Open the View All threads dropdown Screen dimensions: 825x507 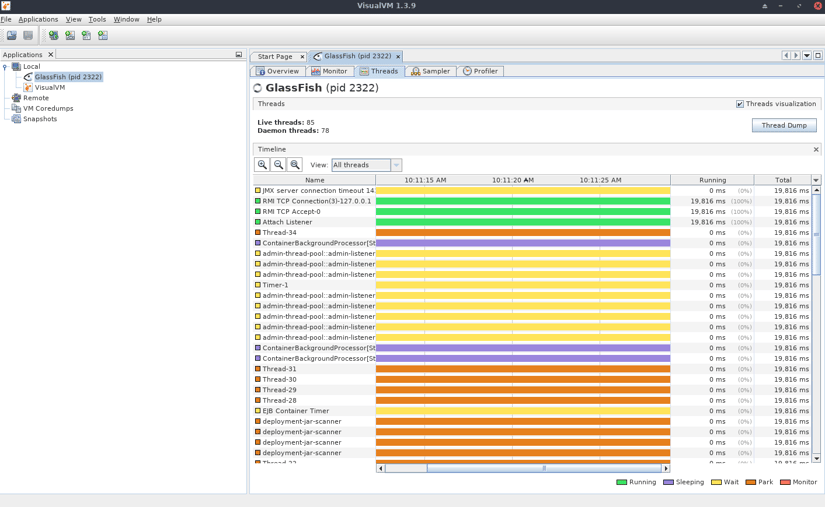tap(396, 165)
